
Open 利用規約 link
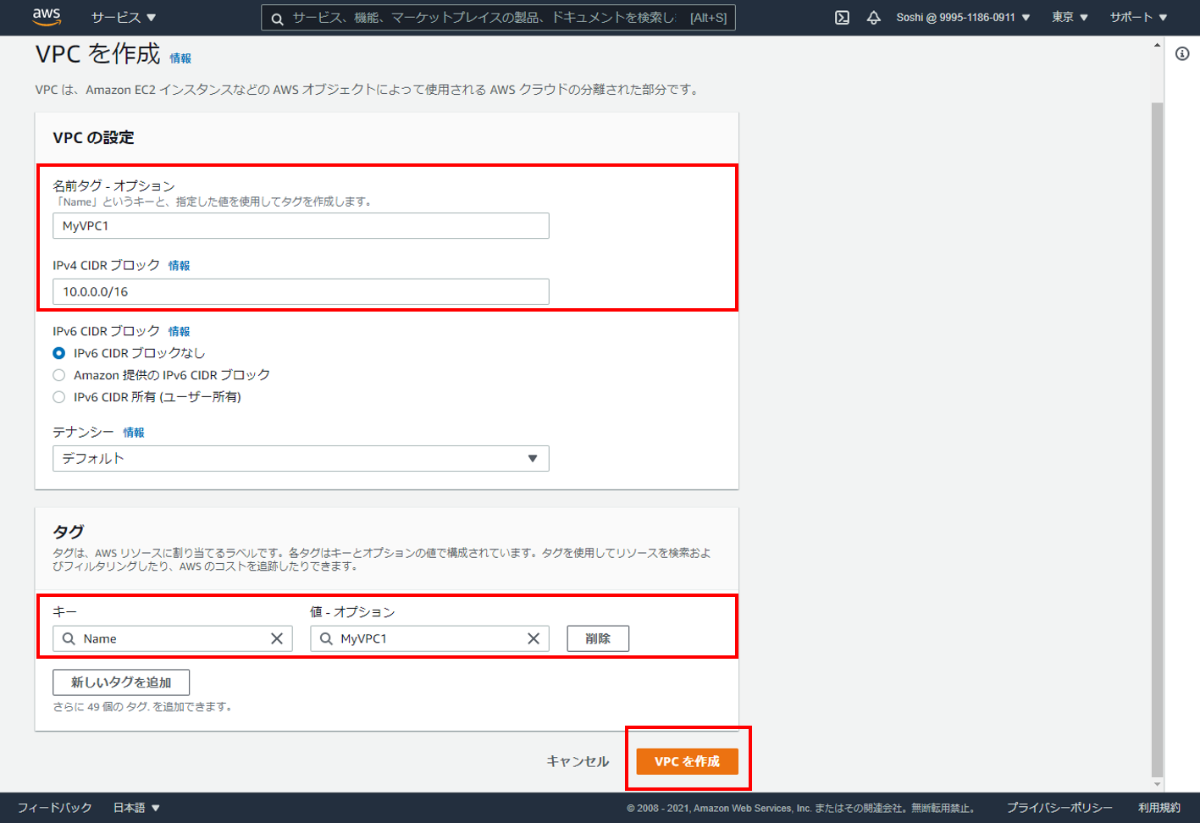pos(1159,808)
